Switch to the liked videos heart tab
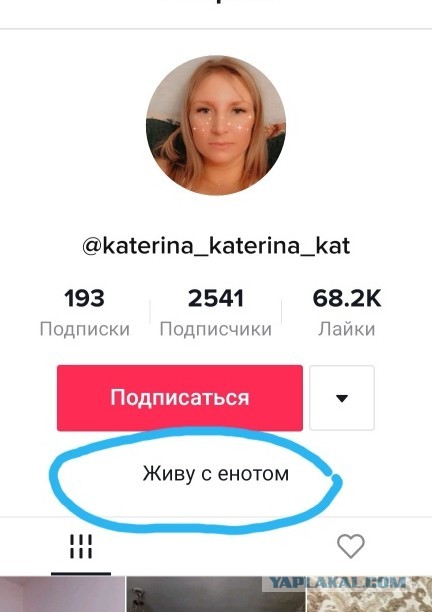The image size is (432, 612). pyautogui.click(x=350, y=546)
